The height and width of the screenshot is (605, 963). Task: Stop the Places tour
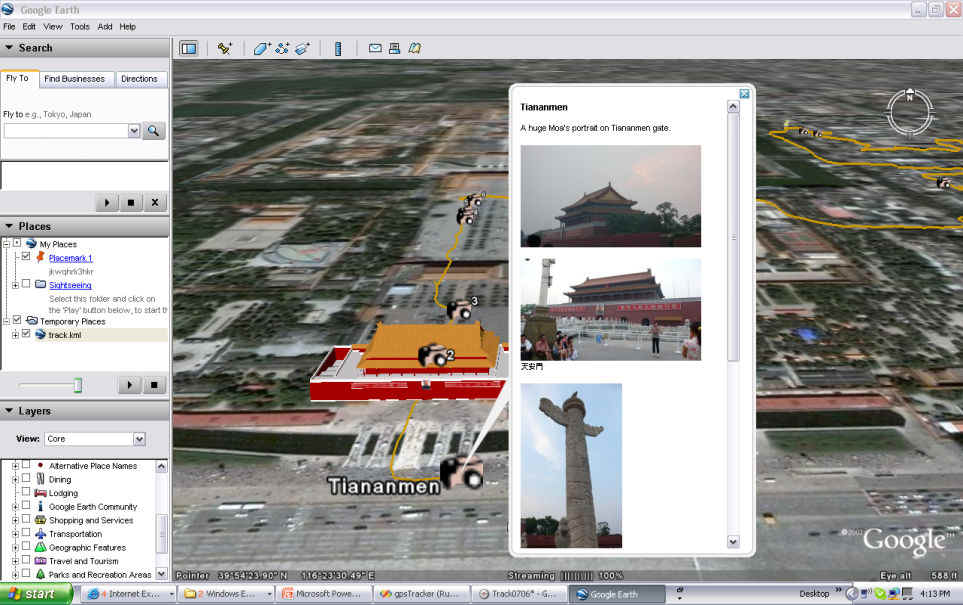pyautogui.click(x=154, y=385)
